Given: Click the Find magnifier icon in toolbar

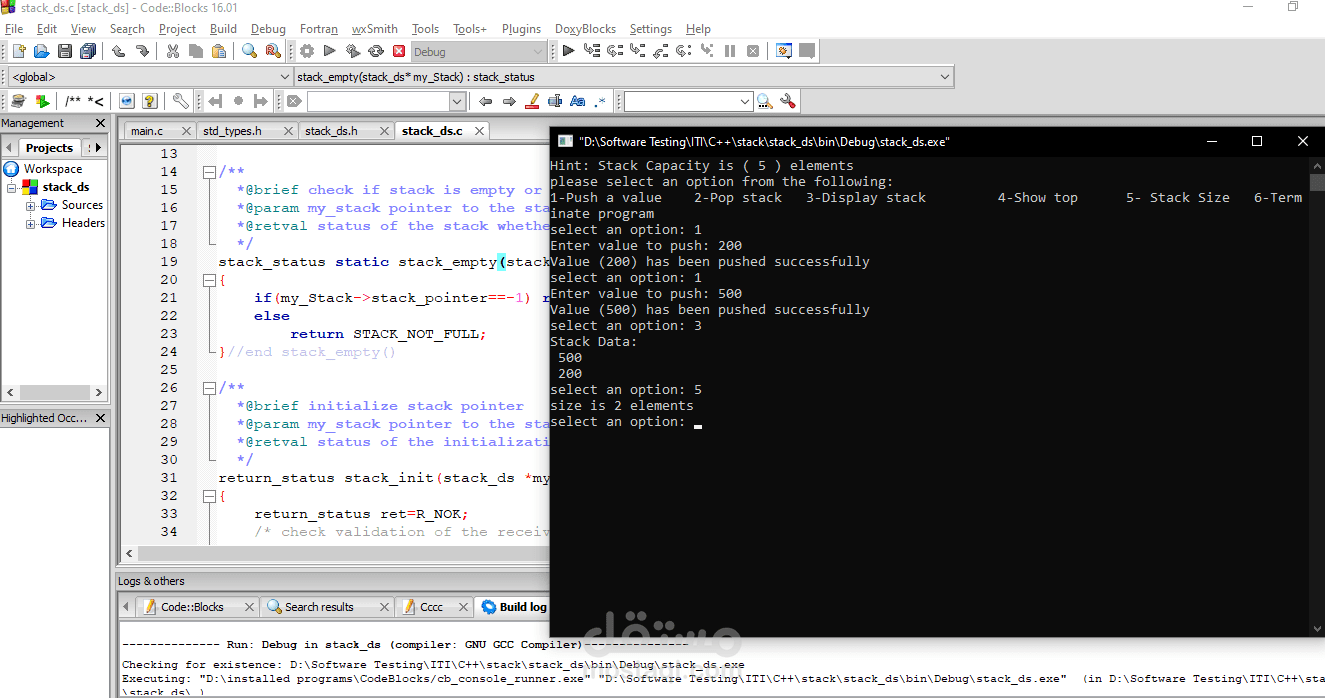Looking at the screenshot, I should (250, 51).
